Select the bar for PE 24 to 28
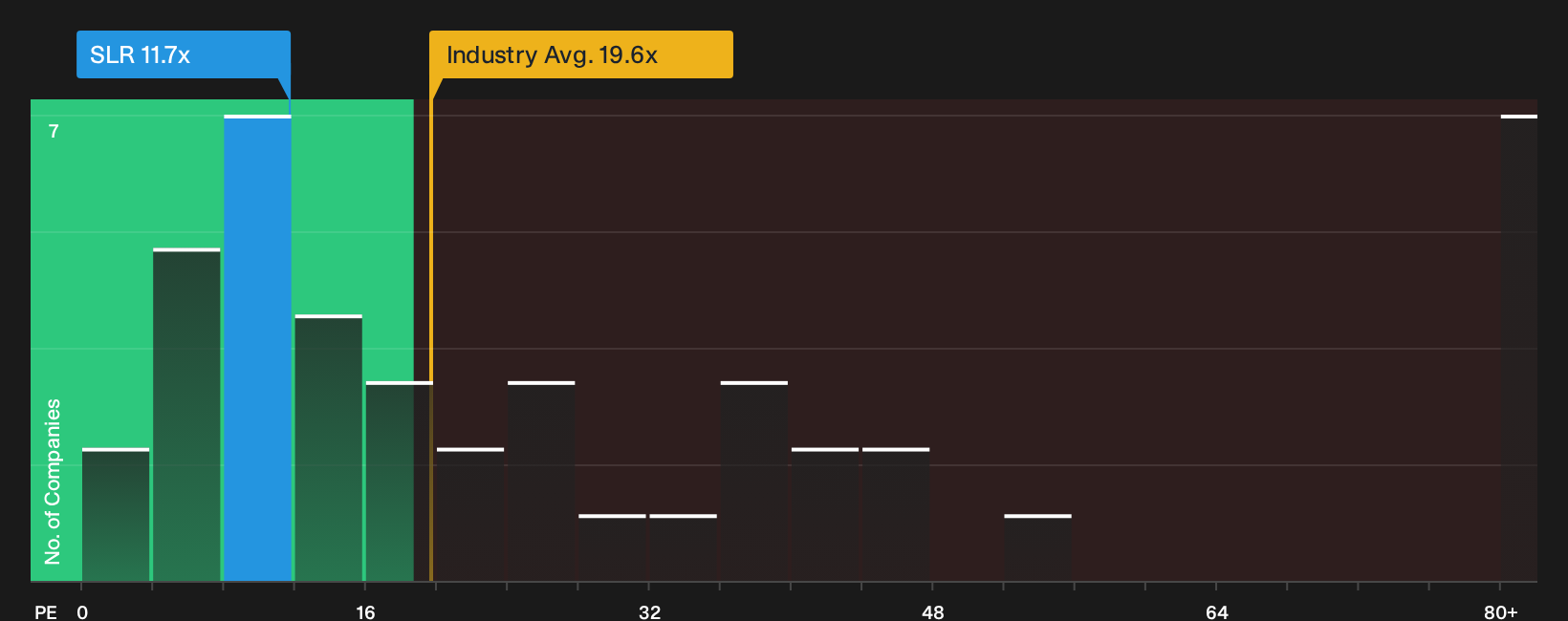Viewport: 1568px width, 621px height. [541, 482]
